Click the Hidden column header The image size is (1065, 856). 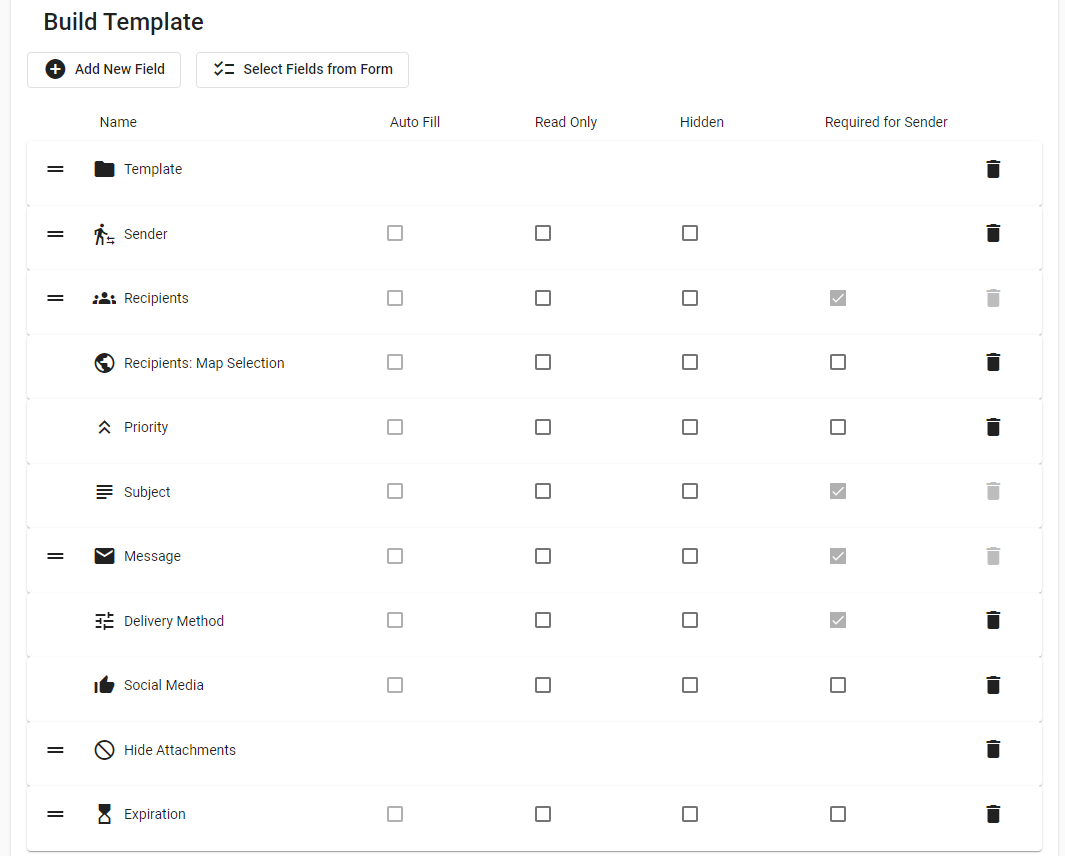pos(702,122)
